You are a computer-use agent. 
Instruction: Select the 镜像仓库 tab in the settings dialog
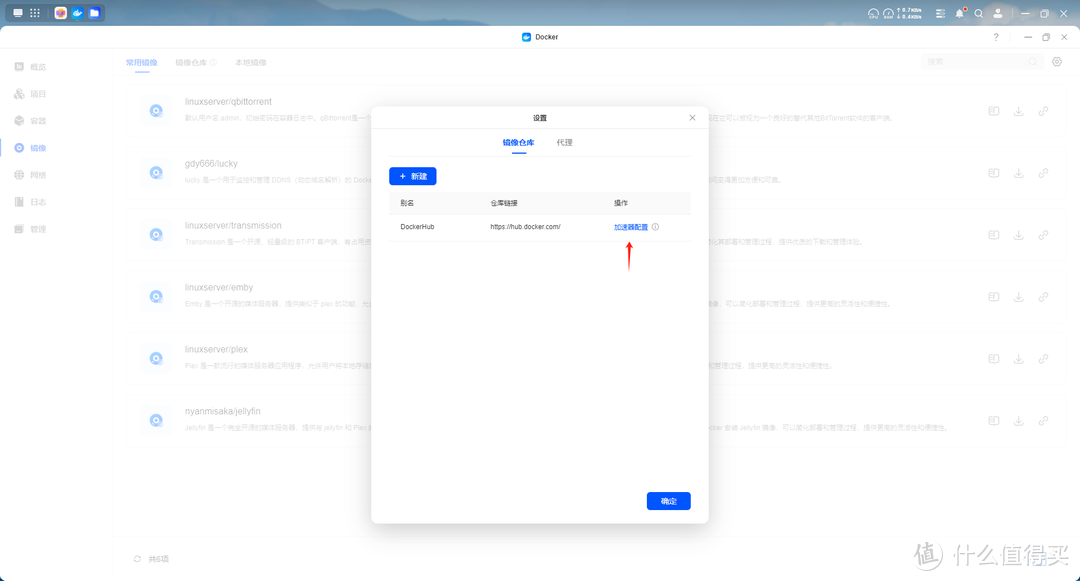click(518, 143)
